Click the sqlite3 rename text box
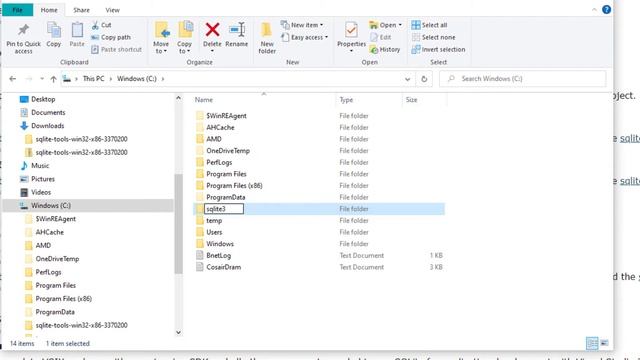The height and width of the screenshot is (360, 640). point(224,209)
